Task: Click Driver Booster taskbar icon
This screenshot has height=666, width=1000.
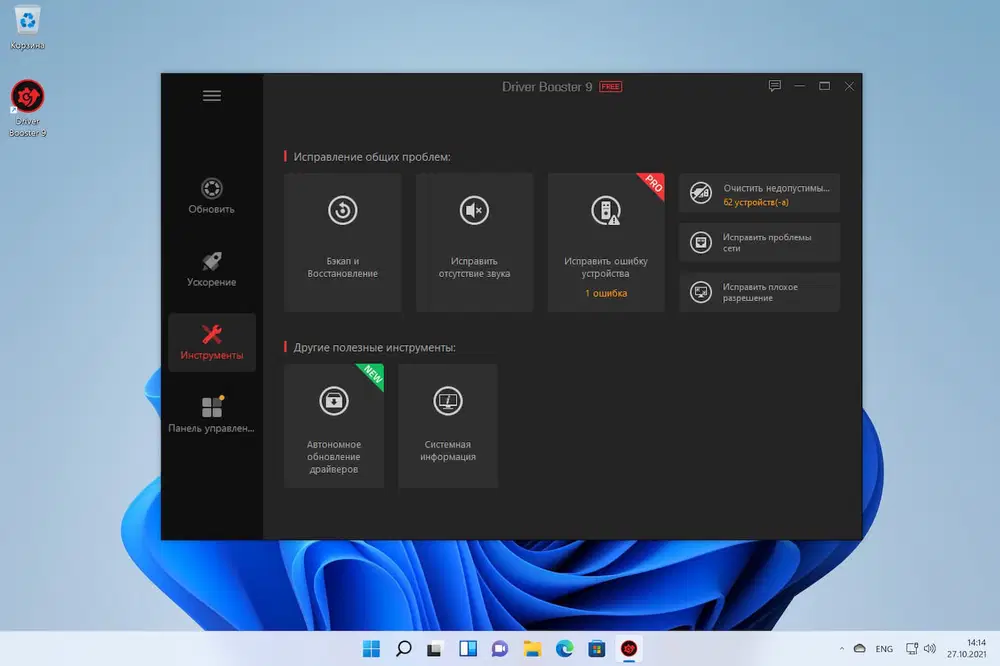Action: point(629,649)
